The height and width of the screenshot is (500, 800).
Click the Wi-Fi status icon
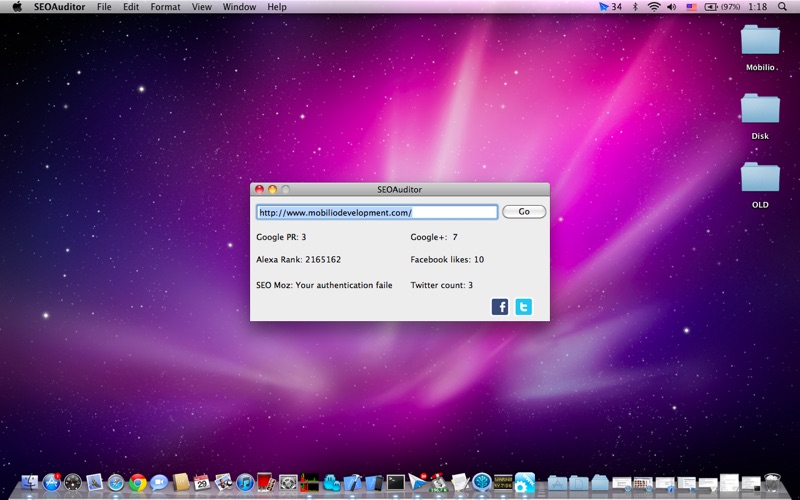654,7
